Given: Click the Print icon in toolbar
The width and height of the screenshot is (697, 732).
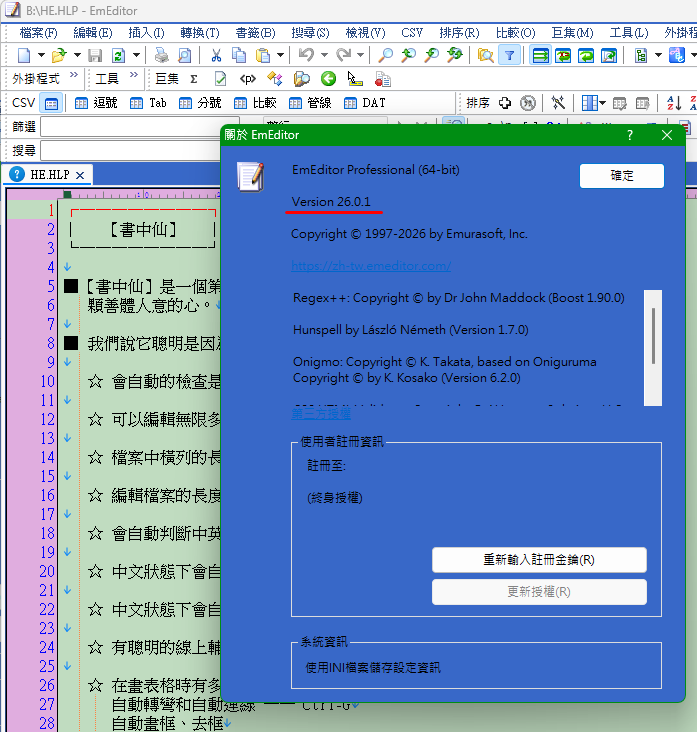Looking at the screenshot, I should pyautogui.click(x=162, y=56).
